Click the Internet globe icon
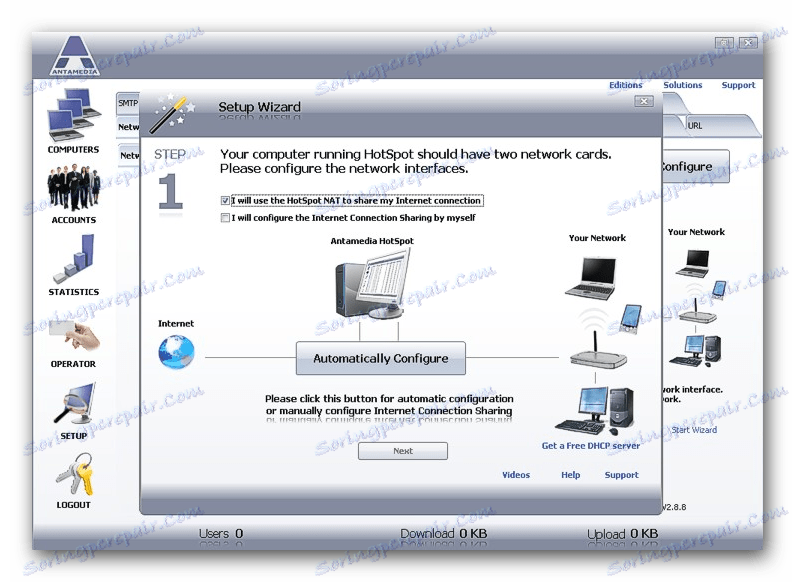The width and height of the screenshot is (795, 582). coord(176,352)
